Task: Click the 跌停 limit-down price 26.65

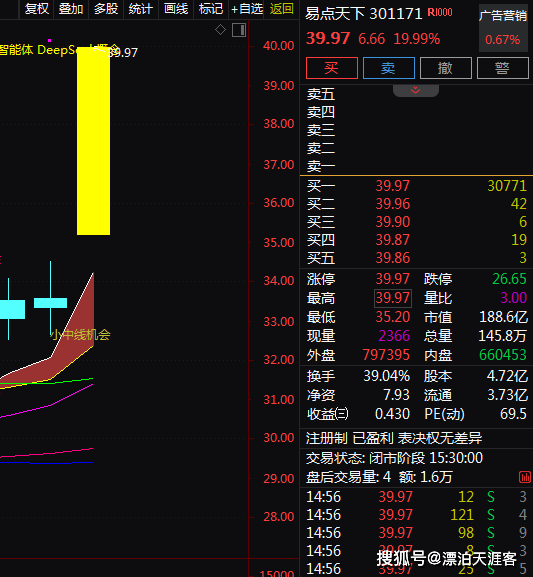Action: (x=509, y=279)
